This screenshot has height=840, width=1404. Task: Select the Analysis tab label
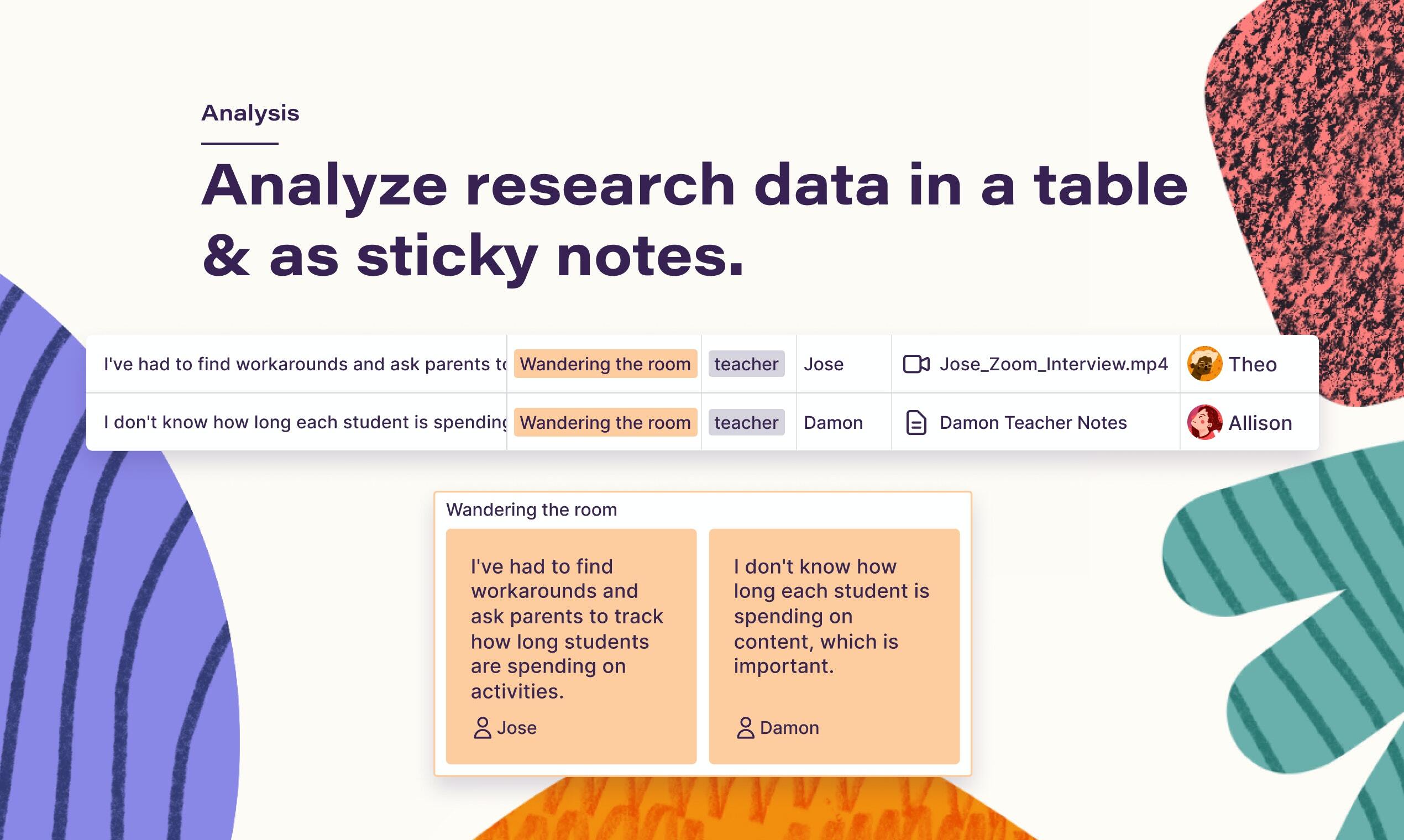[x=250, y=113]
